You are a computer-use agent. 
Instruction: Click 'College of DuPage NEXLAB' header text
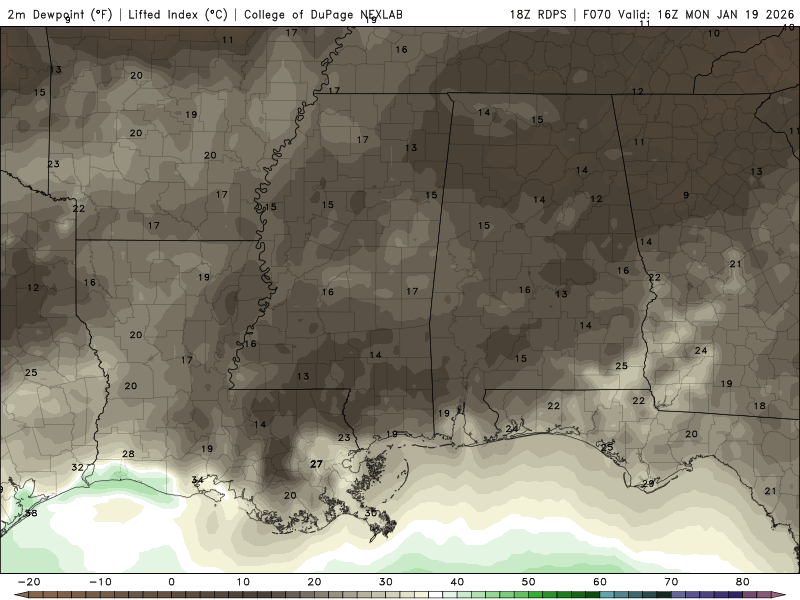pos(323,14)
